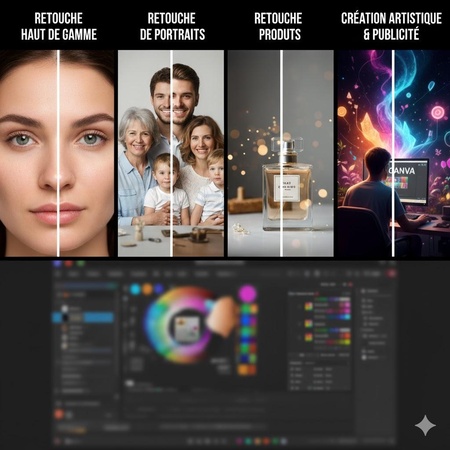Click the CANVA text on the monitor

402,171
